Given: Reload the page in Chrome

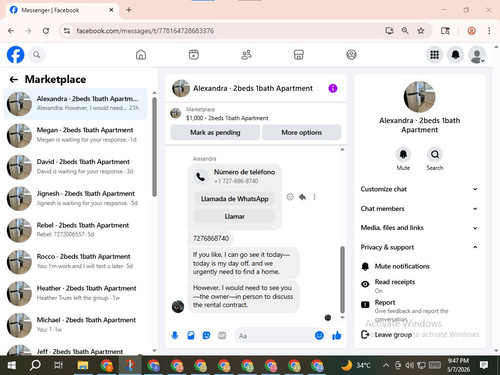Looking at the screenshot, I should (46, 31).
